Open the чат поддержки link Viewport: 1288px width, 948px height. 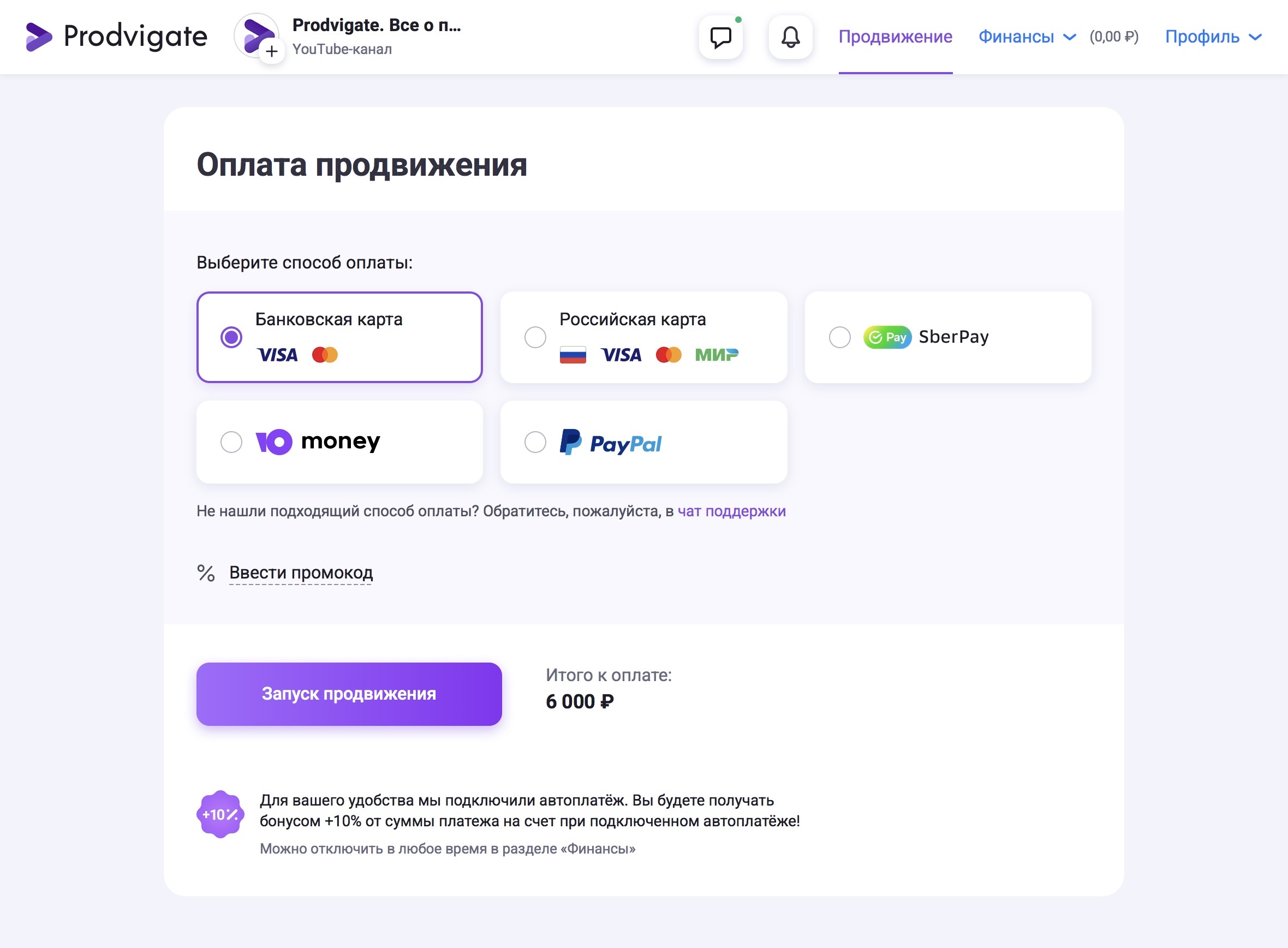pos(731,511)
